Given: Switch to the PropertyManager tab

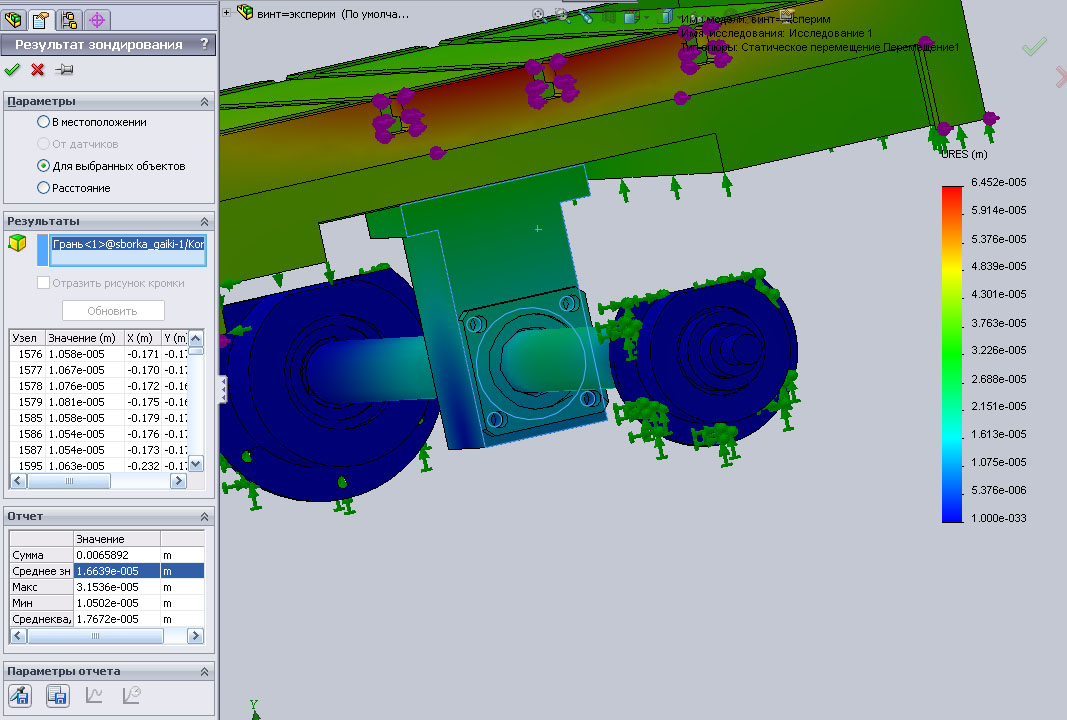Looking at the screenshot, I should coord(41,20).
